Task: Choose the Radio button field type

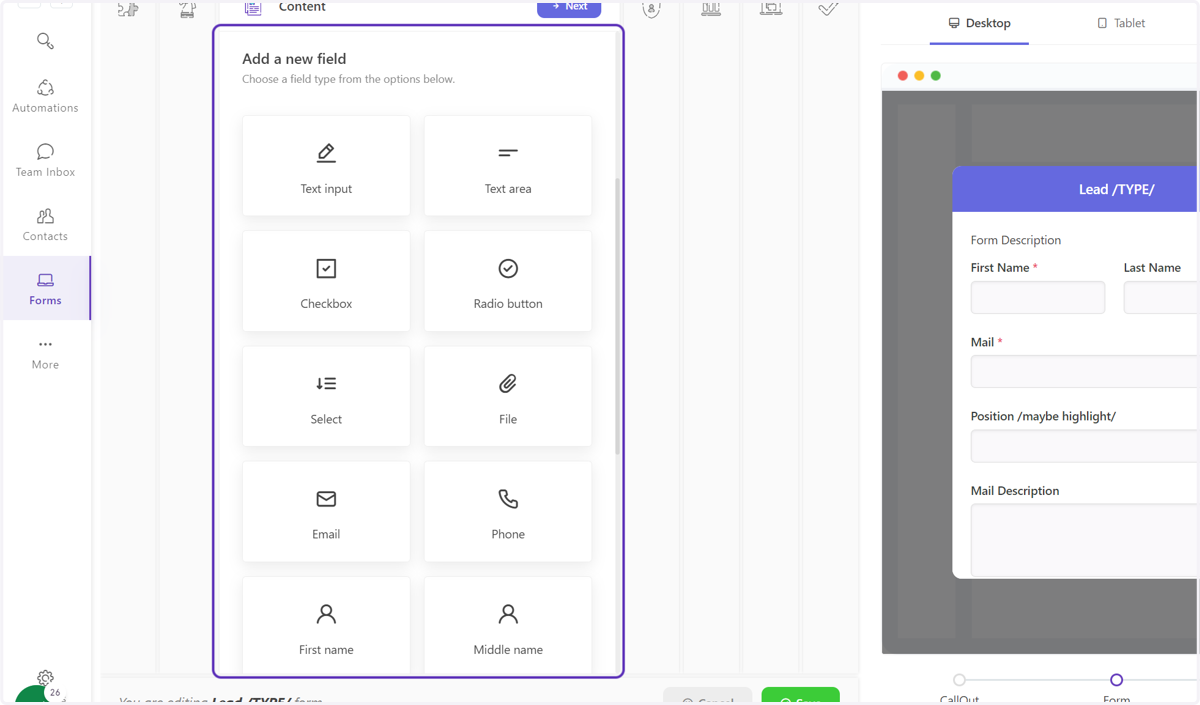Action: coord(508,281)
